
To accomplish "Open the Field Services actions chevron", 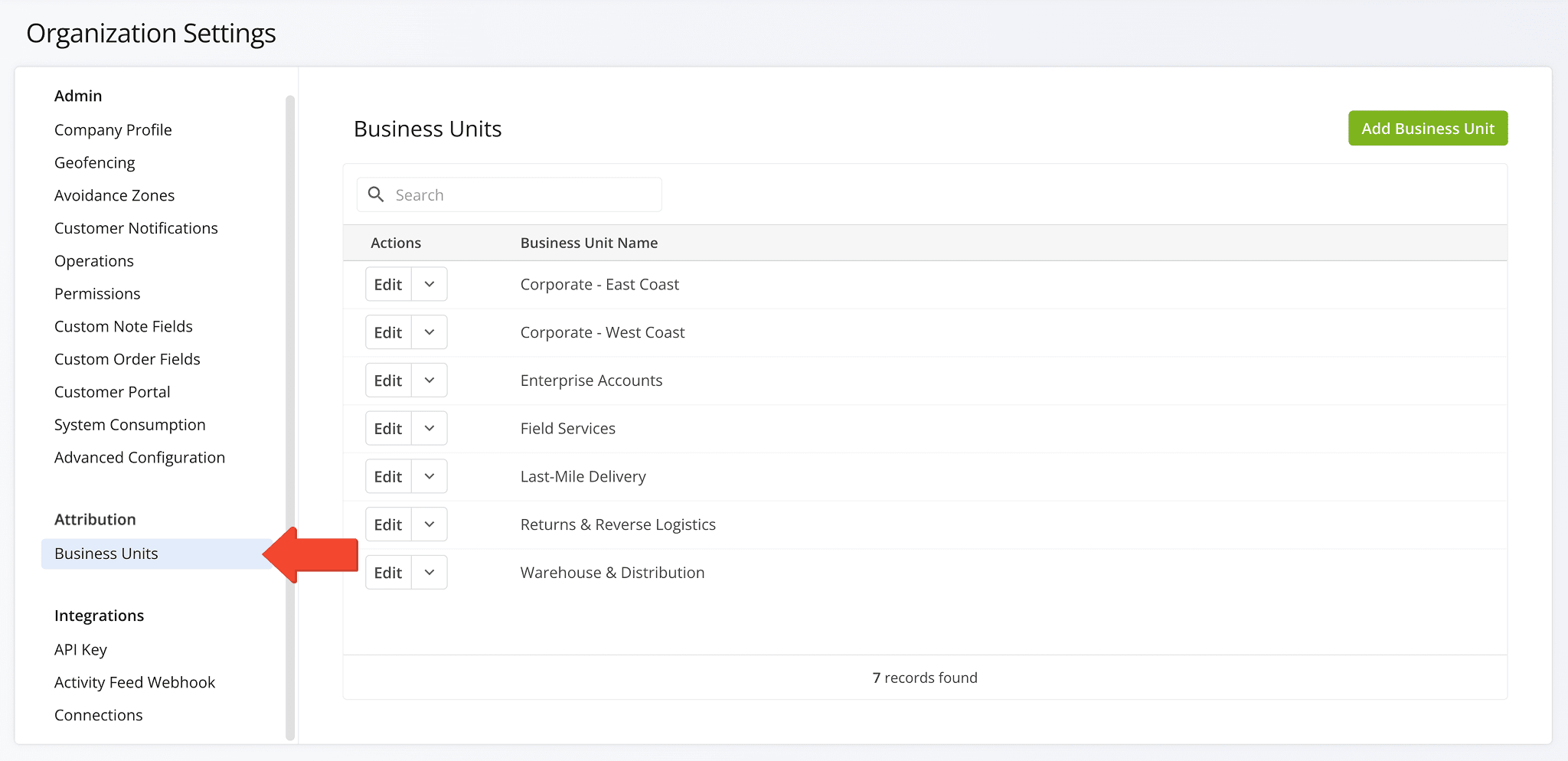I will (430, 429).
